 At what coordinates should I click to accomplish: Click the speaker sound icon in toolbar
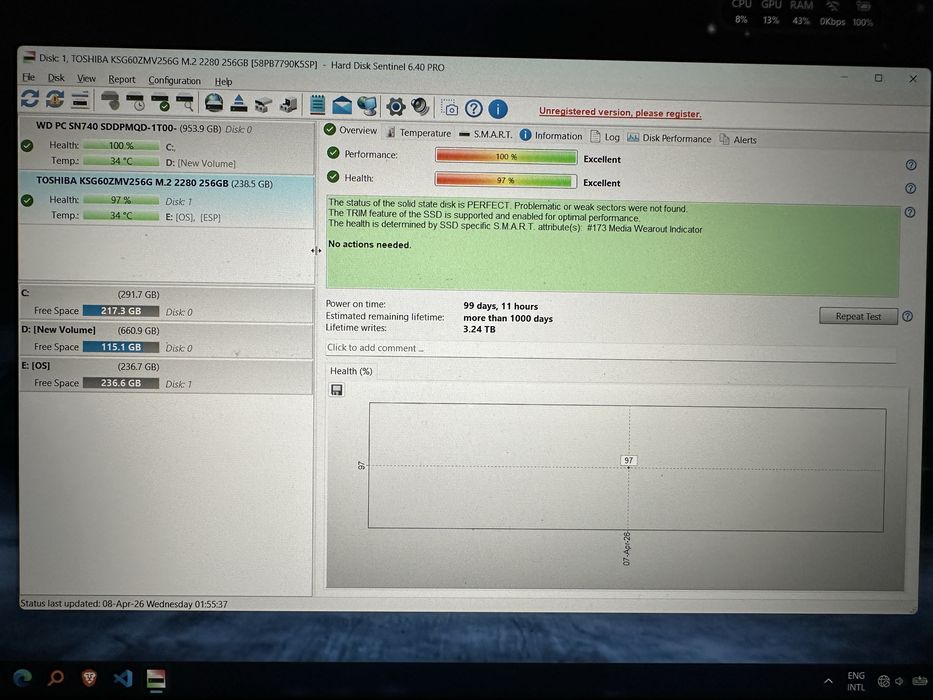pyautogui.click(x=420, y=107)
